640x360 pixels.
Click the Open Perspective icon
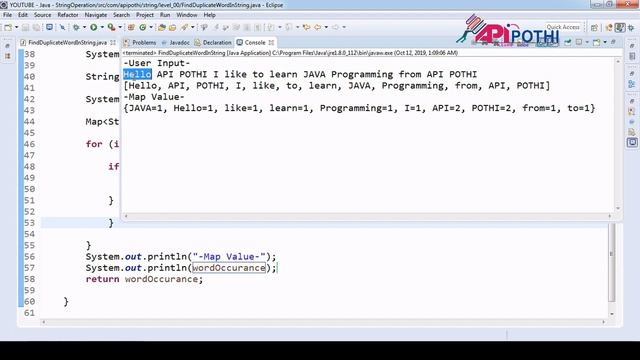[x=594, y=27]
